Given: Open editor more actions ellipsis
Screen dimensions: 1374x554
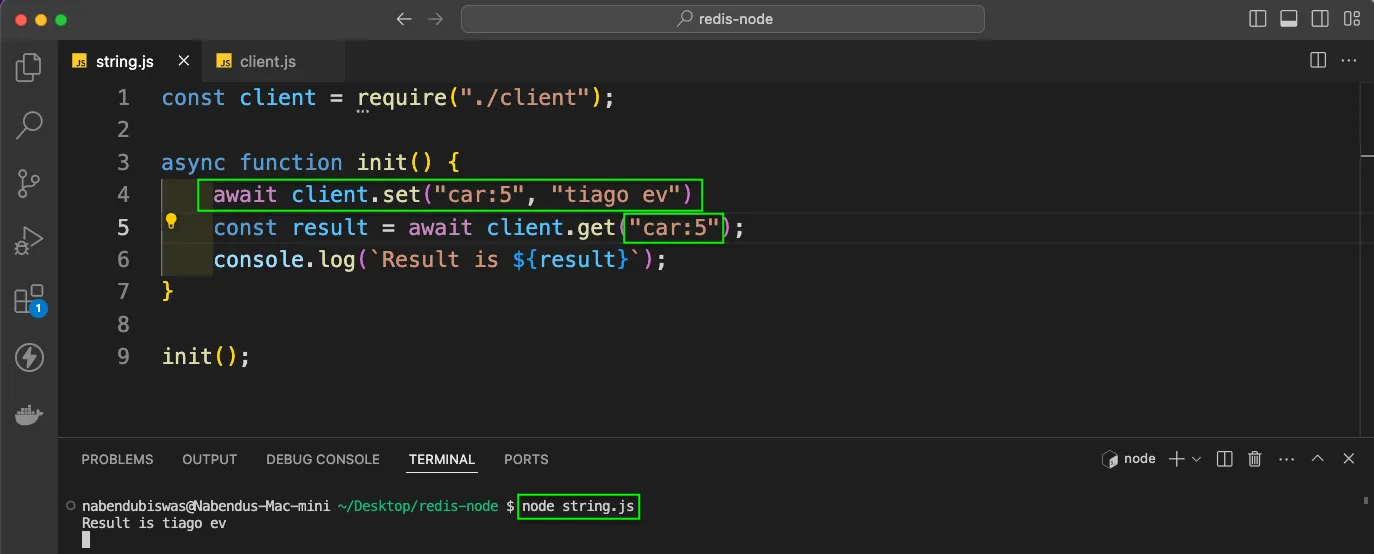Looking at the screenshot, I should 1349,61.
